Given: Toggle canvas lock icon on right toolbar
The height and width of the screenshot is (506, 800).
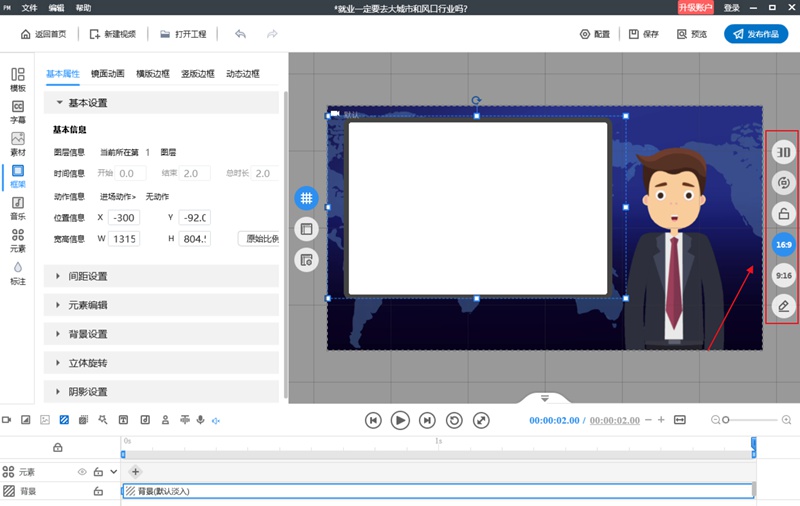Looking at the screenshot, I should point(783,213).
